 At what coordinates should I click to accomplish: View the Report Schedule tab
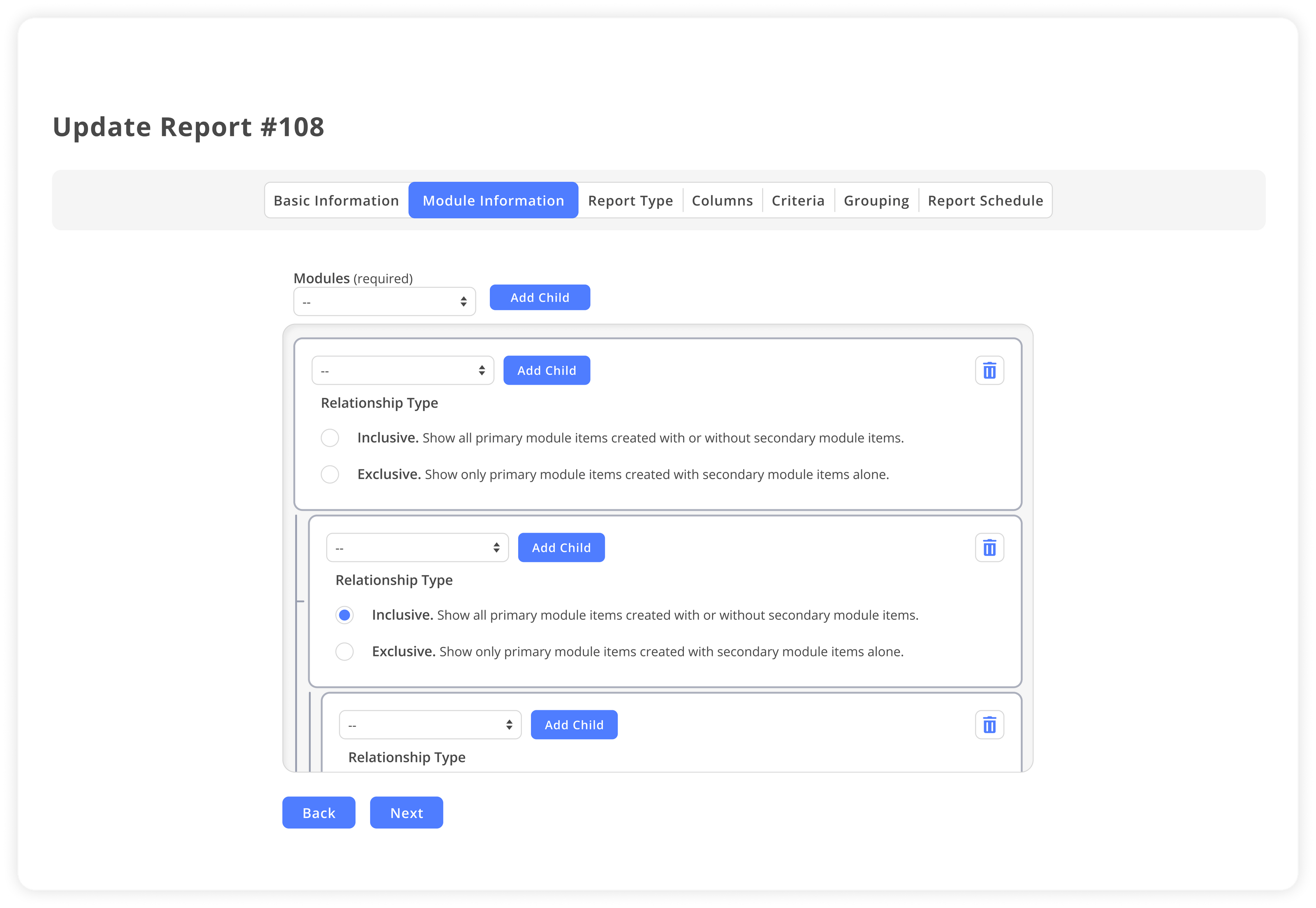point(985,200)
